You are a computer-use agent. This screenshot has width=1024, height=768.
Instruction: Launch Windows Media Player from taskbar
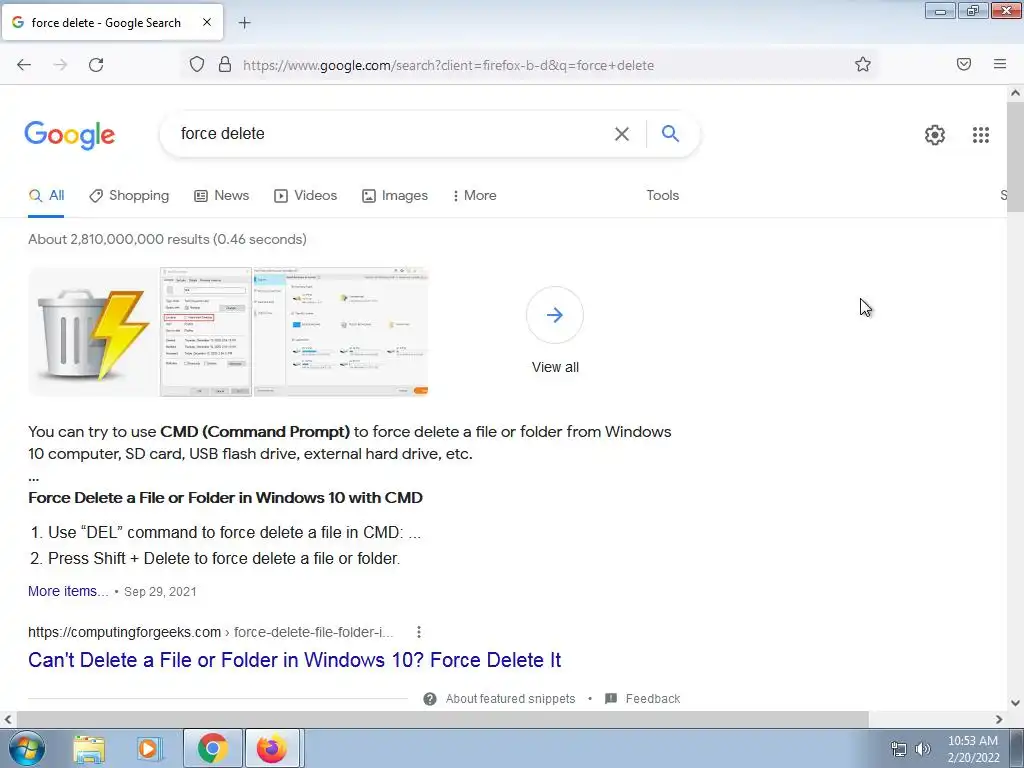[150, 749]
